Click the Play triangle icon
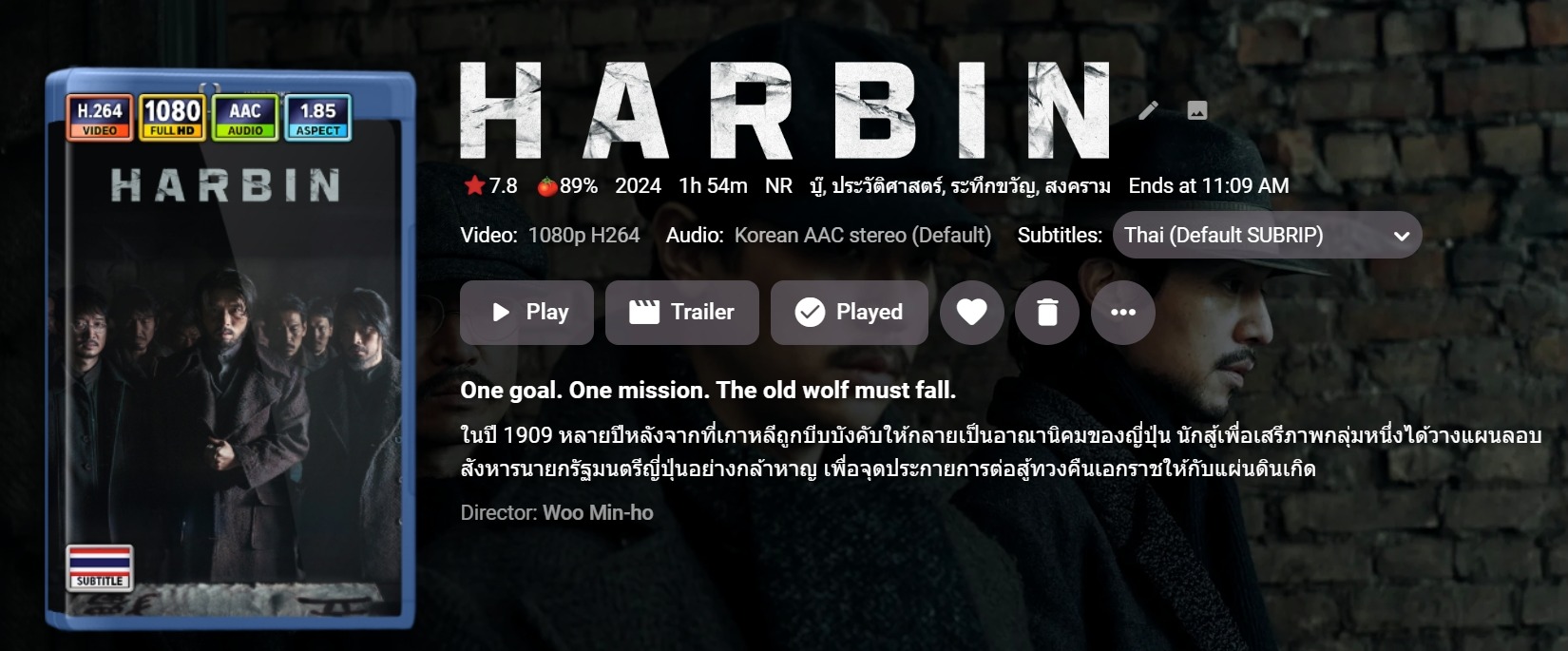 click(501, 312)
